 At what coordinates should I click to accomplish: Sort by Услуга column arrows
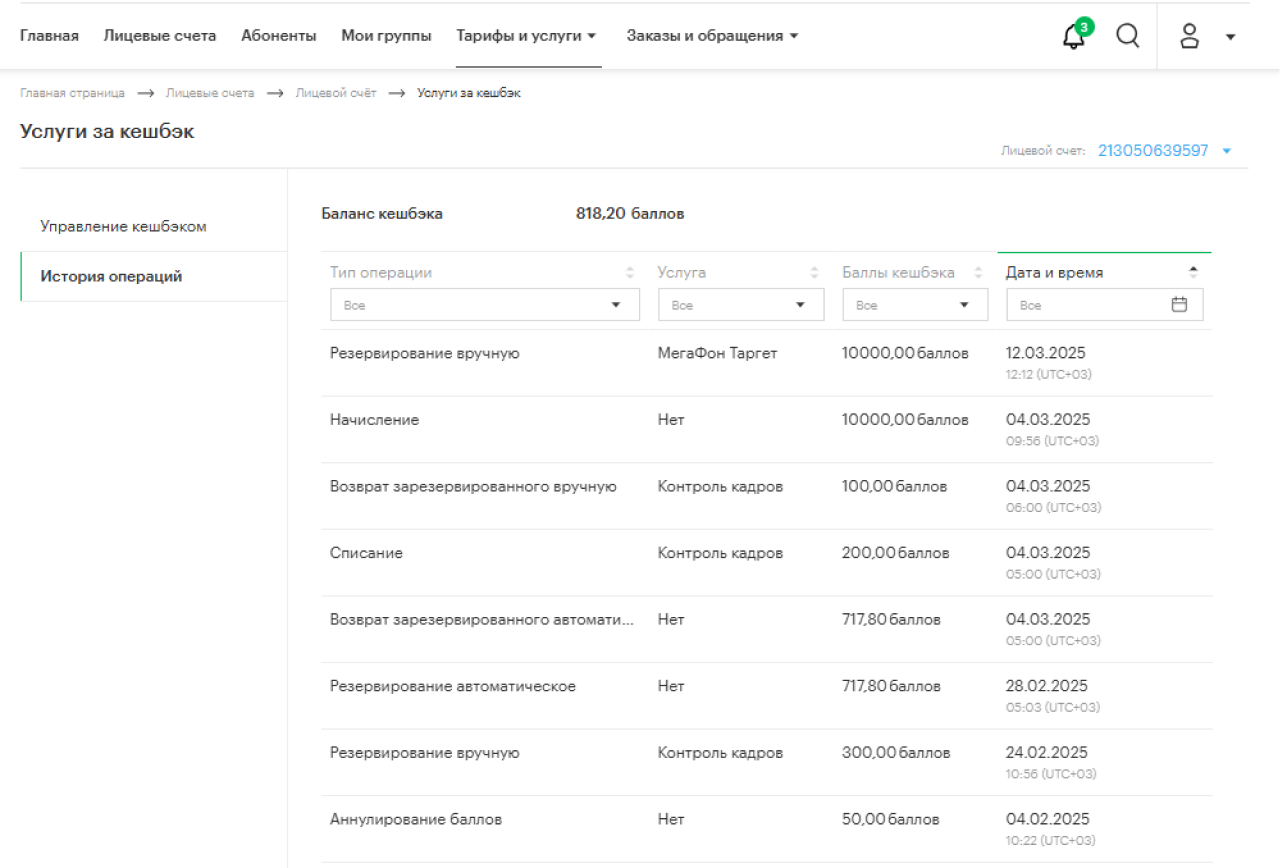click(814, 272)
